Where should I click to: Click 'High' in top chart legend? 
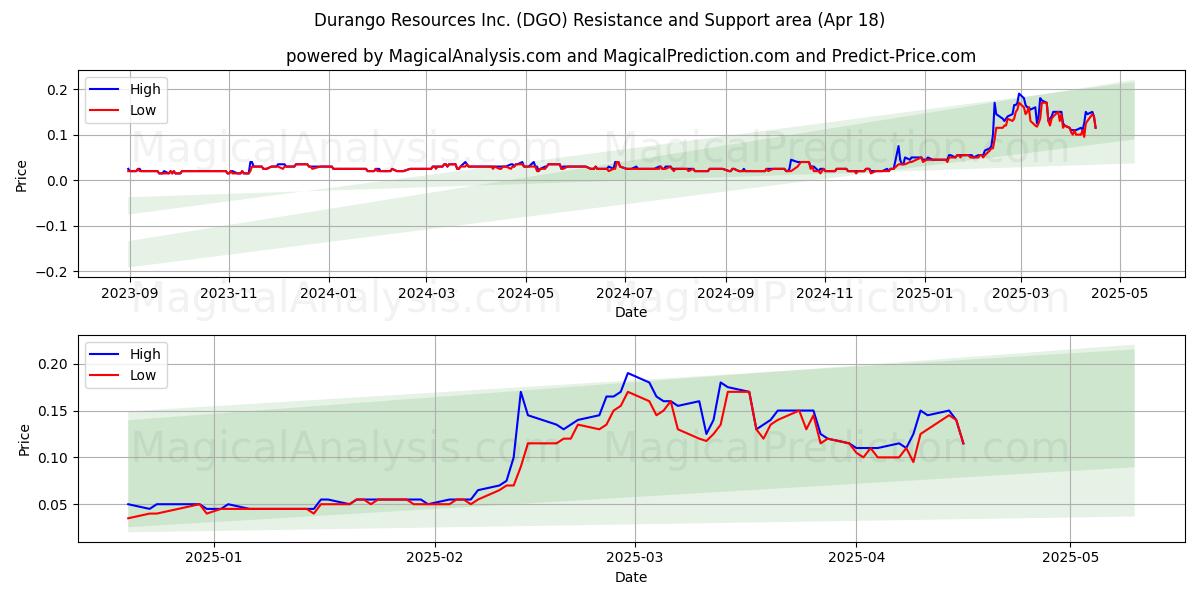tap(145, 89)
